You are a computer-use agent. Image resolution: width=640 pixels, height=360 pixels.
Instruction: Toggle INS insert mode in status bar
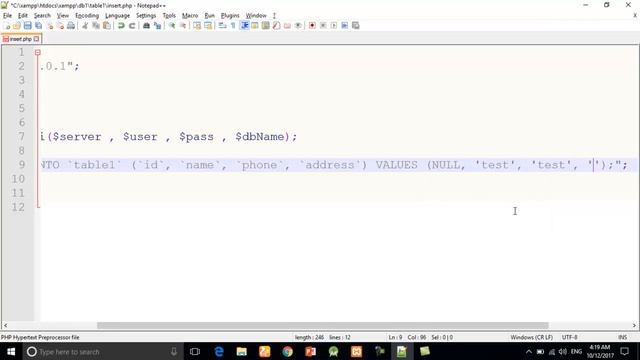[622, 337]
